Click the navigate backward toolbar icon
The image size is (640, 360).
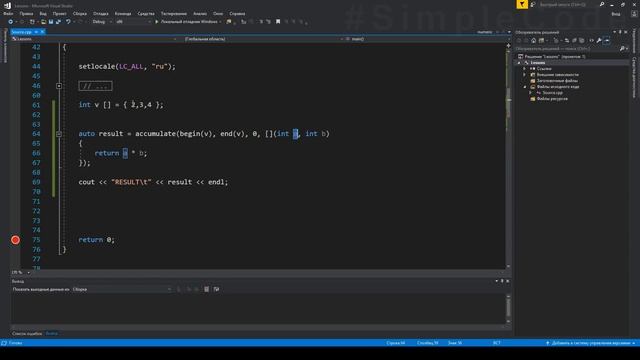click(x=11, y=22)
